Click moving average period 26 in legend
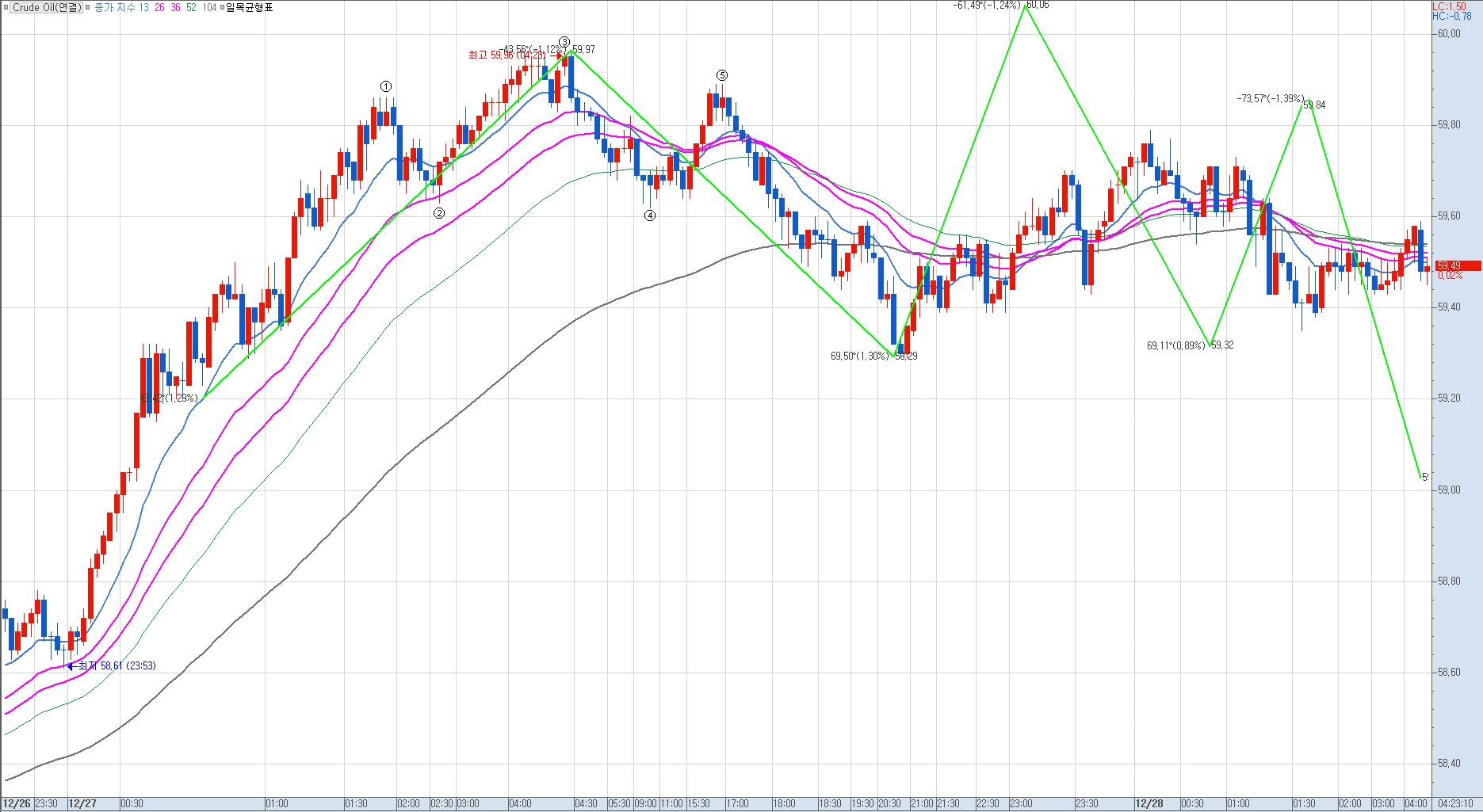This screenshot has height=812, width=1483. coord(160,7)
